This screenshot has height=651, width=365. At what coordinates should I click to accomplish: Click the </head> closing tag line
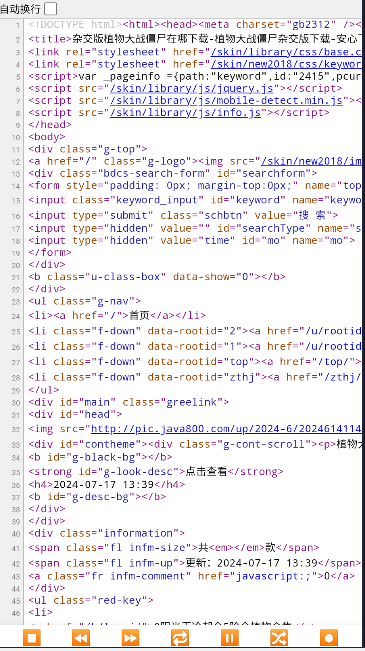tap(50, 125)
